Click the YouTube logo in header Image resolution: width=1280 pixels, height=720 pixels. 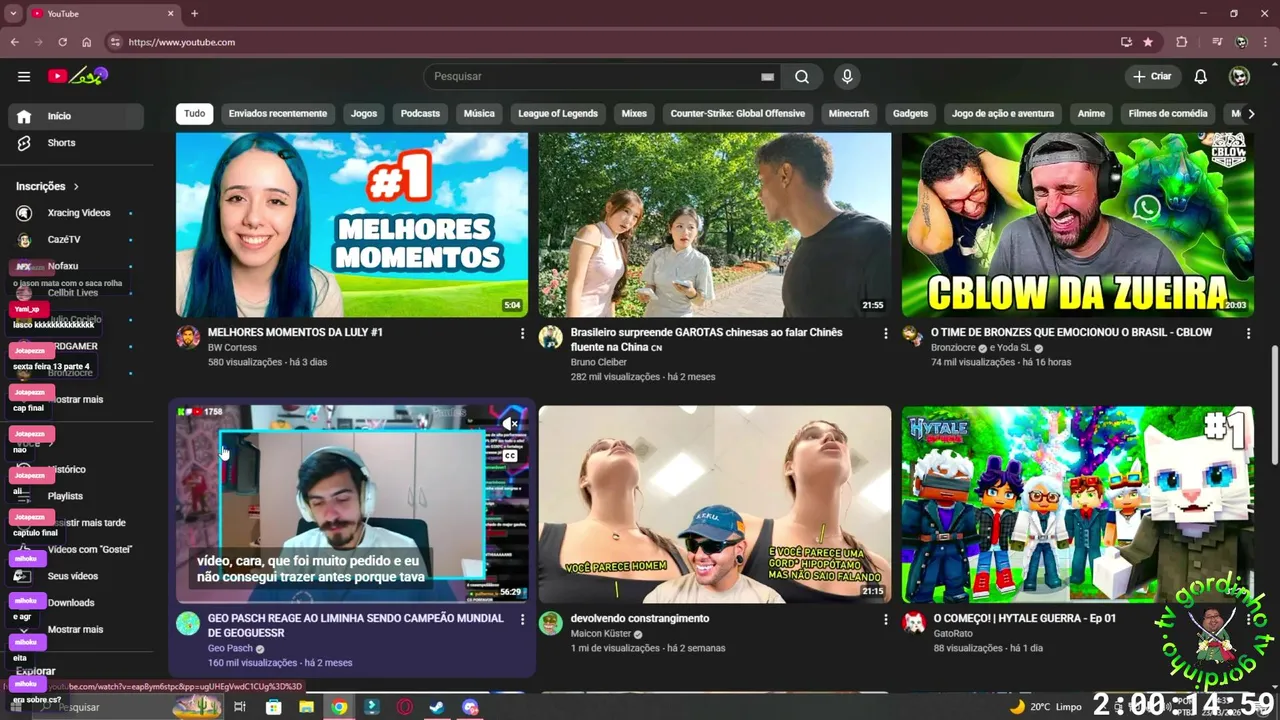(77, 76)
